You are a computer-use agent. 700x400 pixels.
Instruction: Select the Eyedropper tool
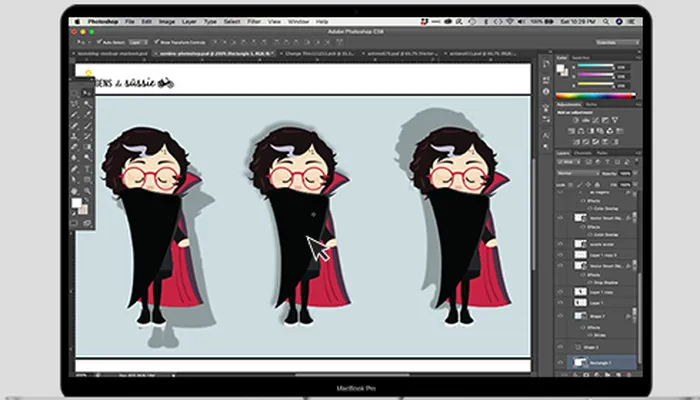pyautogui.click(x=87, y=115)
